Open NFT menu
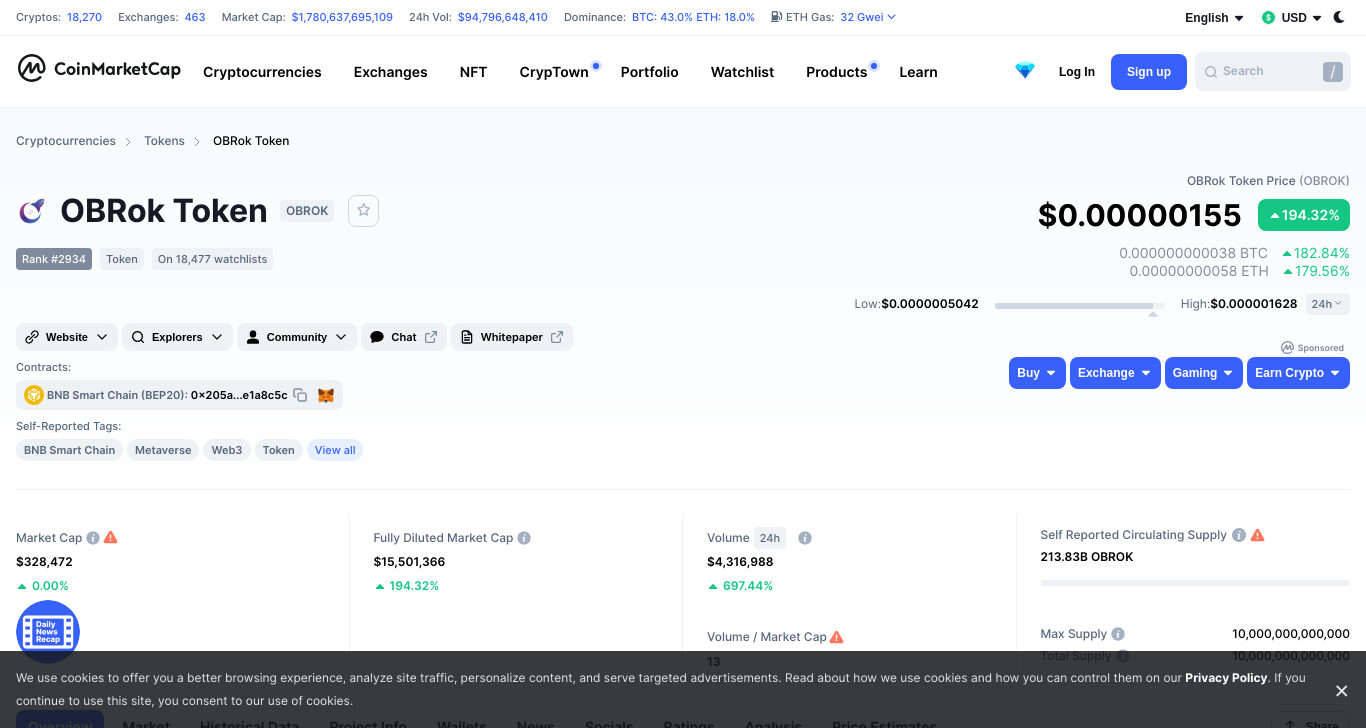1366x728 pixels. pyautogui.click(x=473, y=72)
